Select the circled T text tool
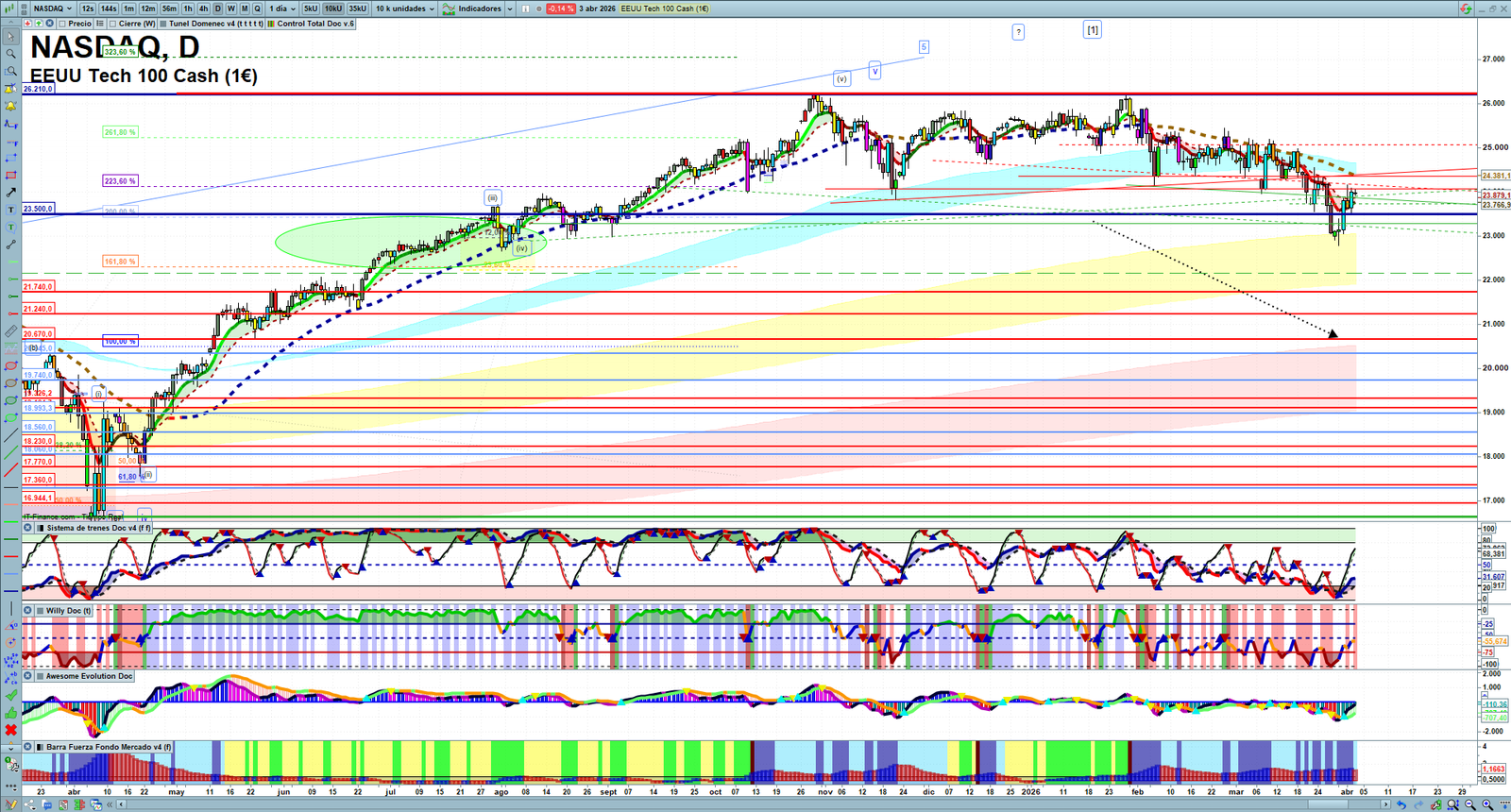 pyautogui.click(x=10, y=228)
